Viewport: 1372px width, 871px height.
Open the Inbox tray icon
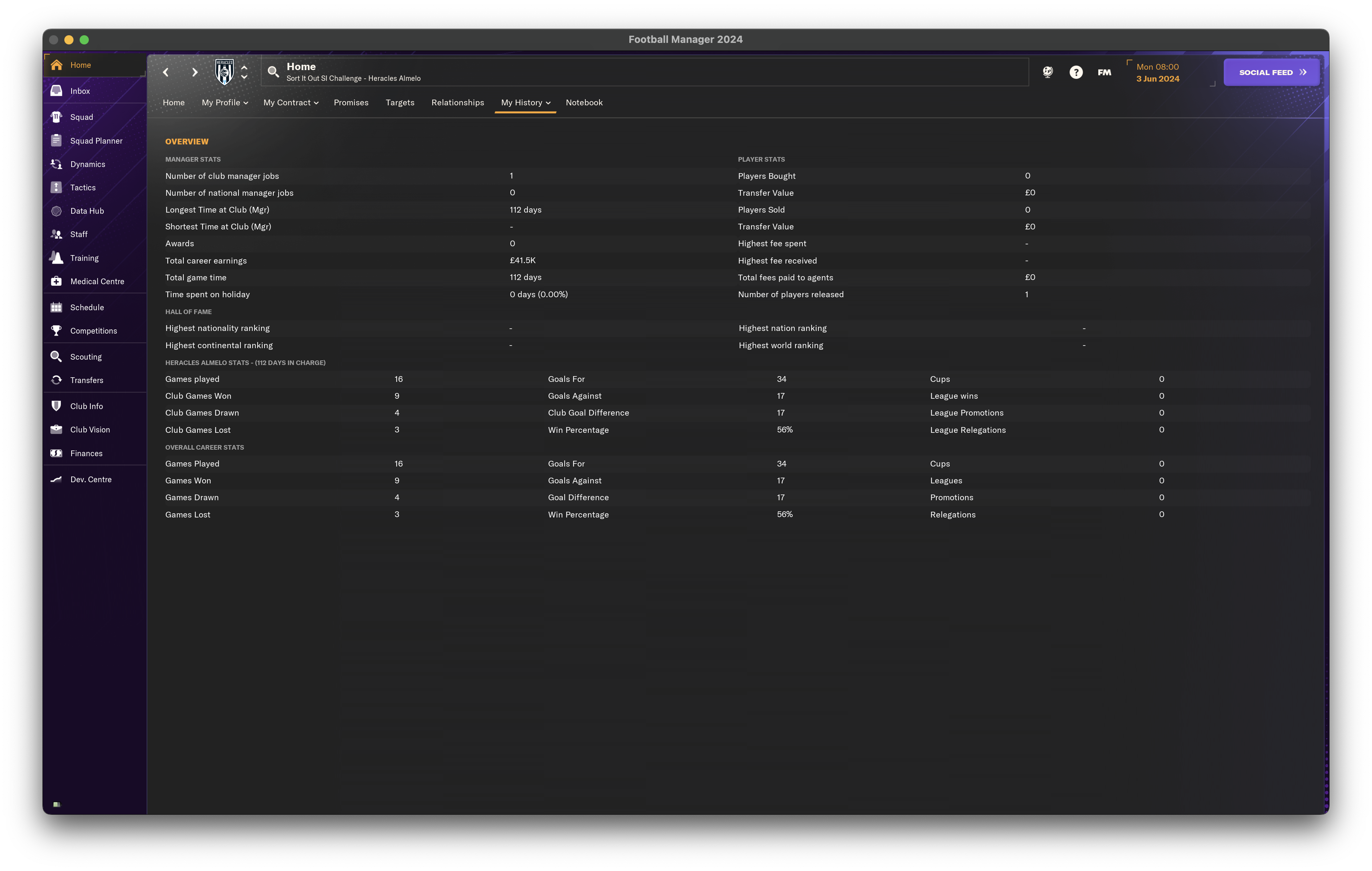[x=56, y=91]
